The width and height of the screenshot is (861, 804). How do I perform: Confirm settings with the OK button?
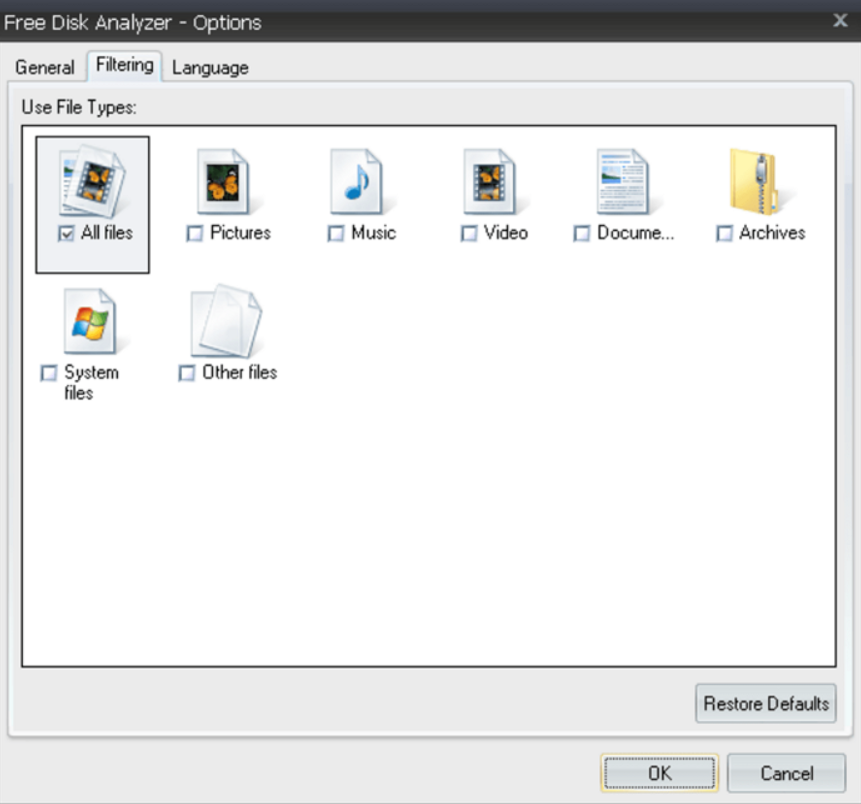659,773
